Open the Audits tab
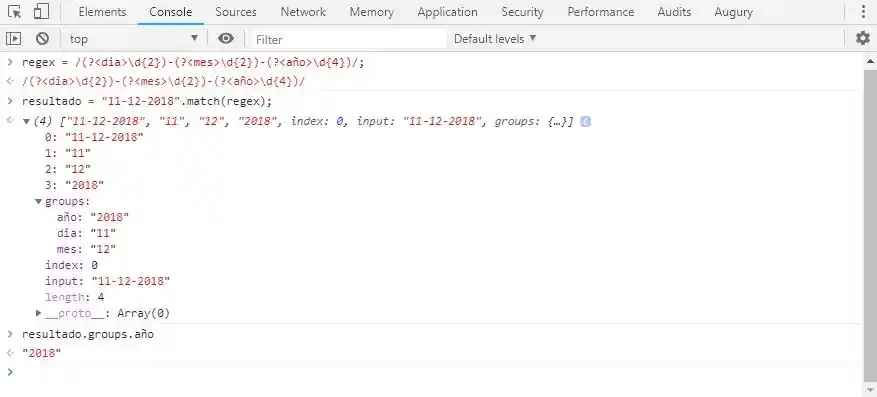 674,12
